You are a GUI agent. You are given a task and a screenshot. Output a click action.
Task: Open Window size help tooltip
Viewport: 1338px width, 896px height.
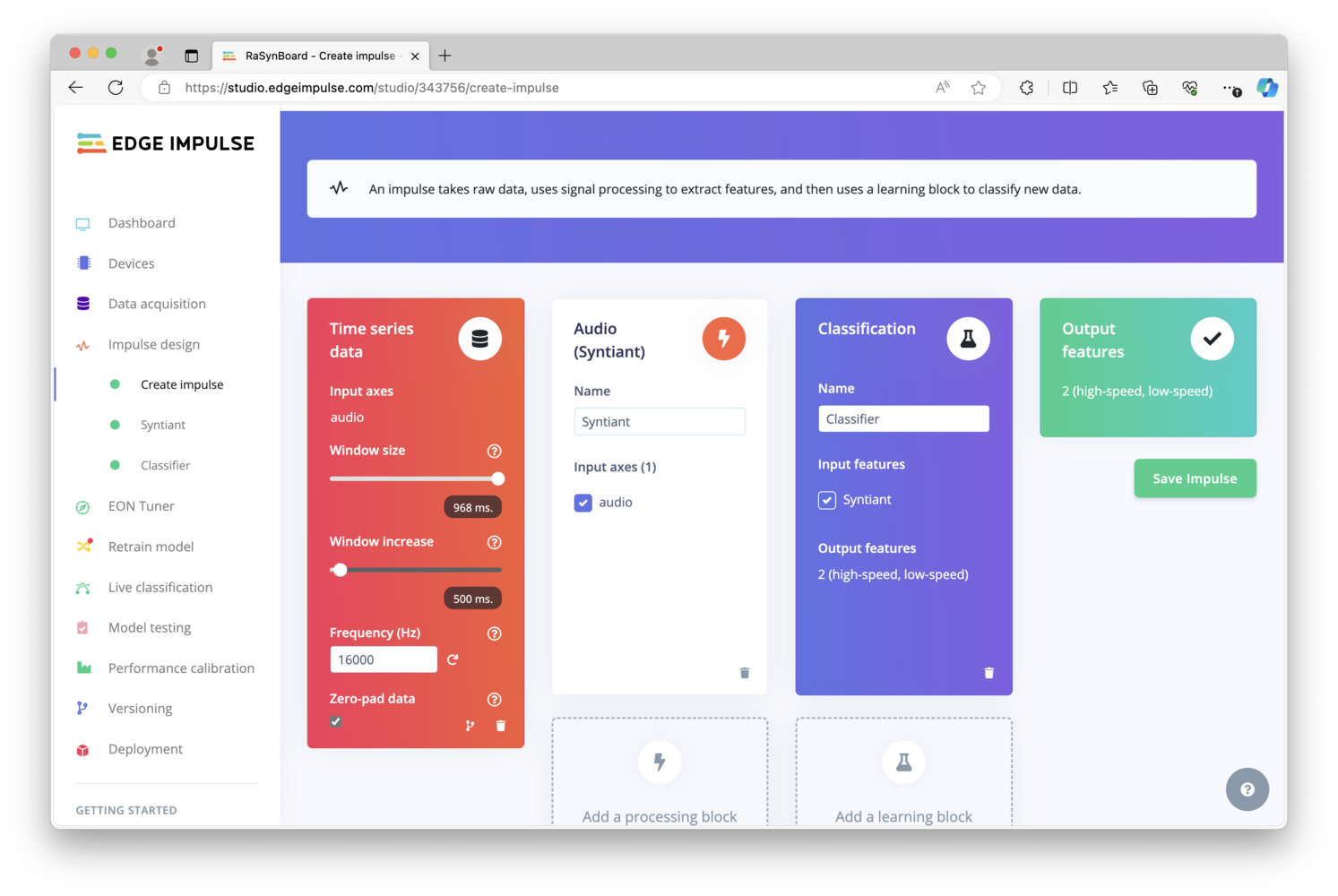click(494, 451)
